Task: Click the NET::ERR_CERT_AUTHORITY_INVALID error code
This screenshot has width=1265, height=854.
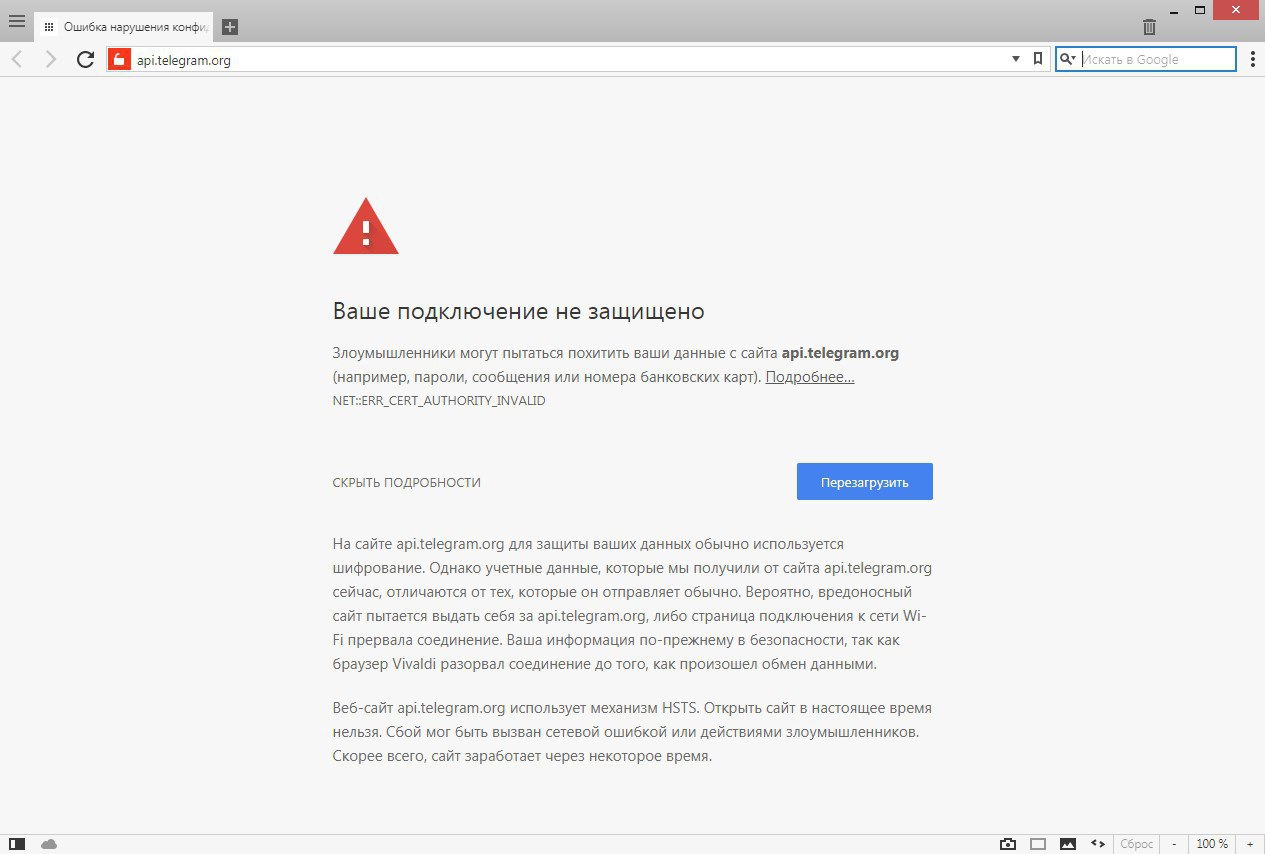Action: [x=439, y=400]
